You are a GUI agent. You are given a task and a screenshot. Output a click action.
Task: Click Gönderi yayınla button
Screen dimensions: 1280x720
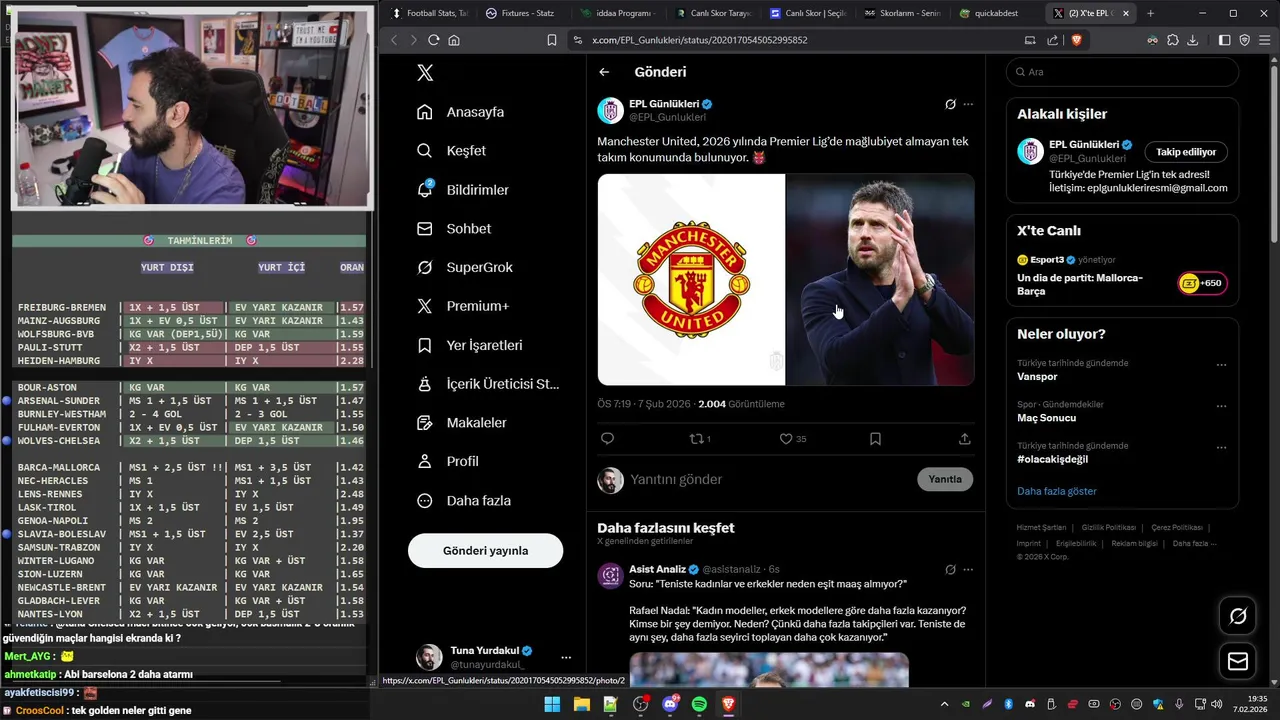485,551
